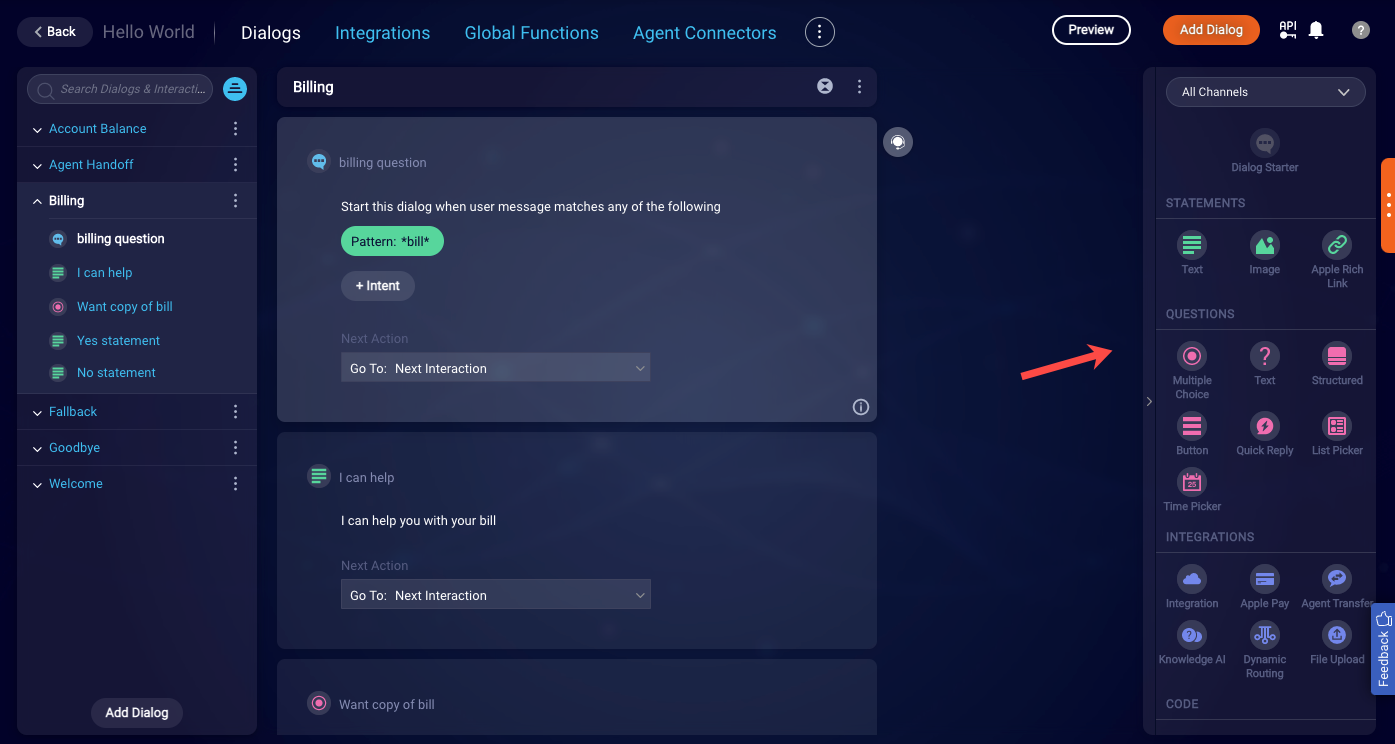
Task: Add an Image statement interaction
Action: [1265, 245]
